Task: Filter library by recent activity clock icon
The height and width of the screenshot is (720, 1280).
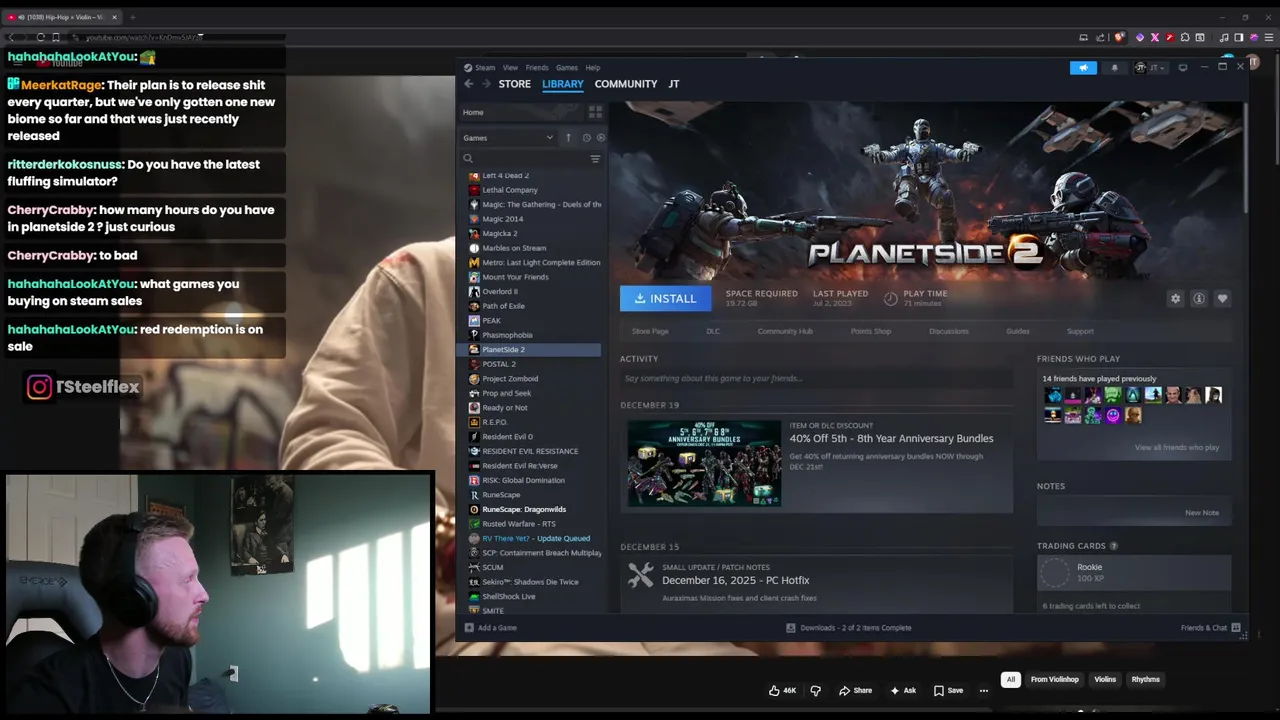Action: [x=586, y=137]
